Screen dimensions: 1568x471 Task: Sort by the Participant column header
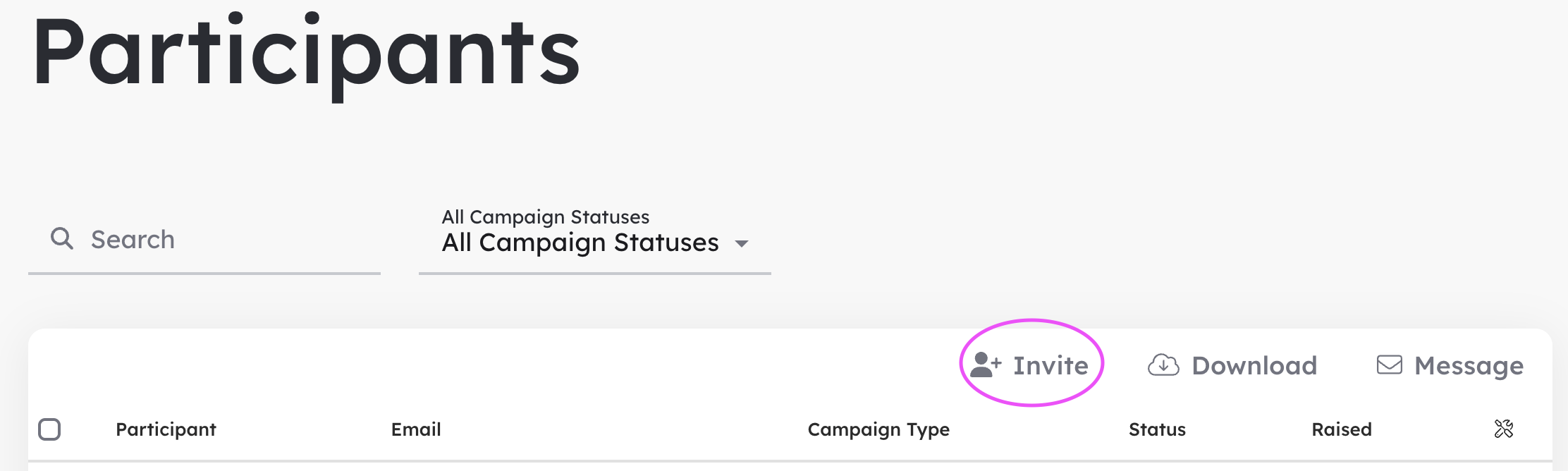coord(166,429)
